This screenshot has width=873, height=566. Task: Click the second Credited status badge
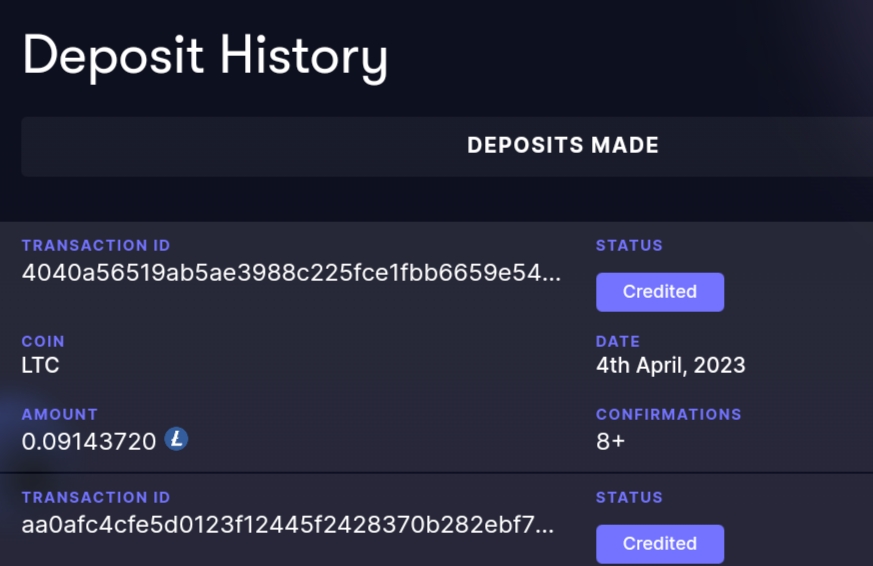660,544
